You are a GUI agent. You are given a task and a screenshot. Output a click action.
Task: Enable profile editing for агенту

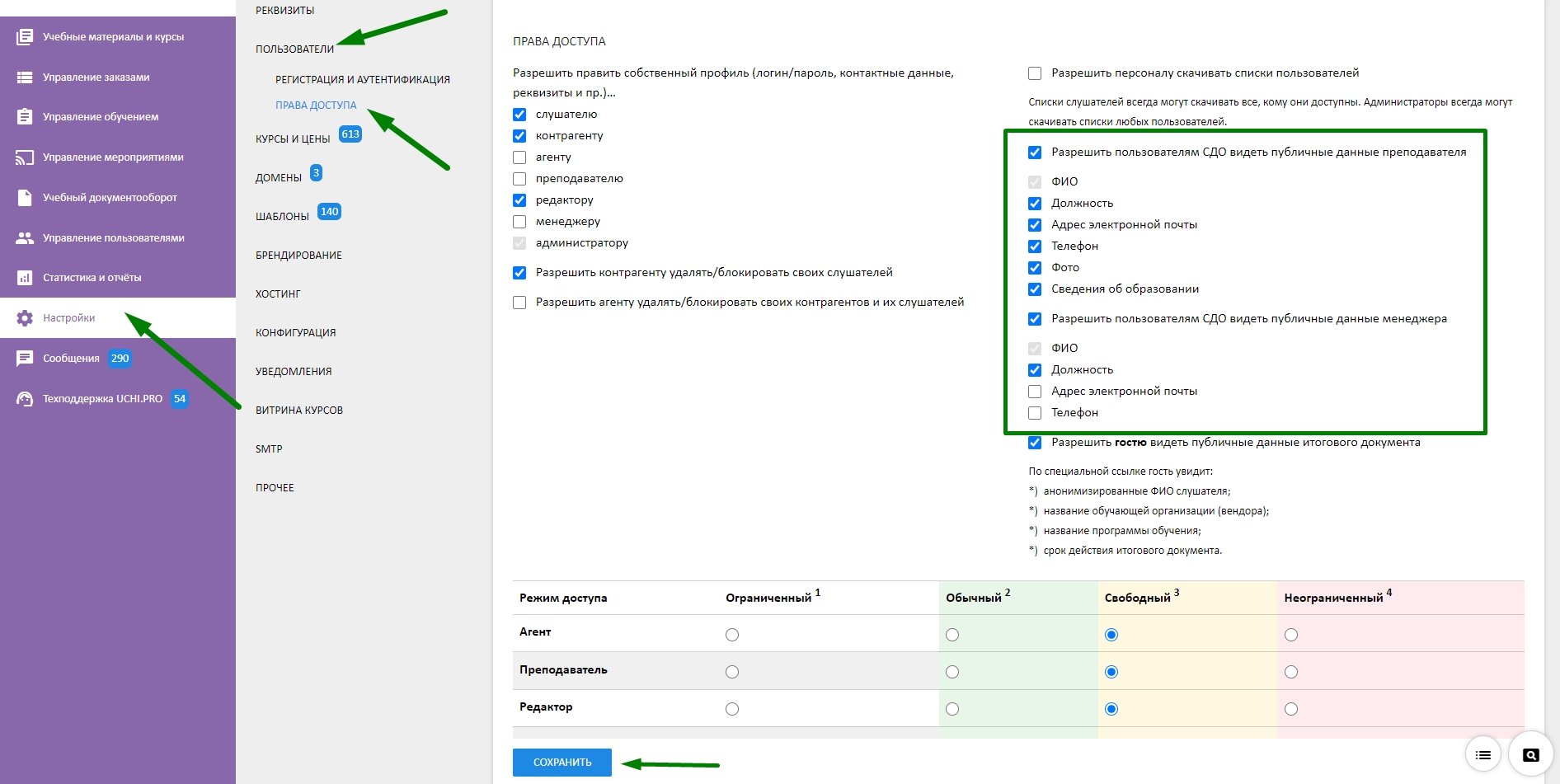click(519, 157)
